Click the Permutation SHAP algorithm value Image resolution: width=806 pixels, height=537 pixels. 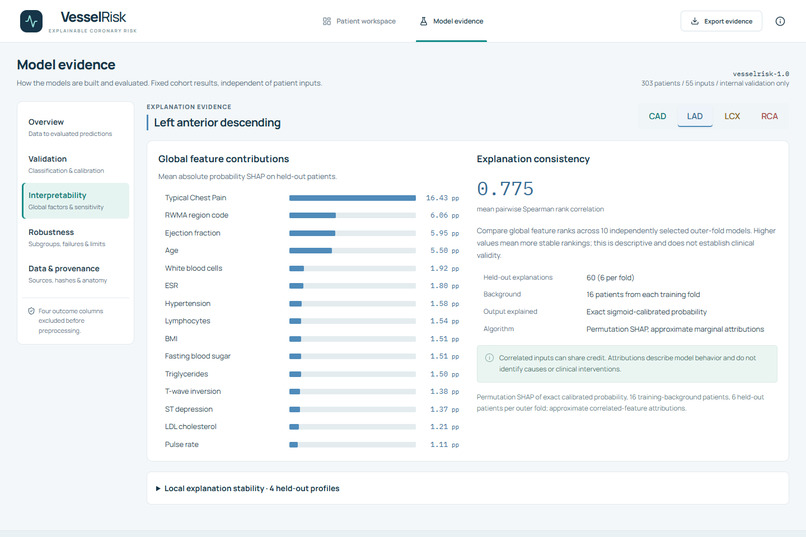[x=675, y=329]
